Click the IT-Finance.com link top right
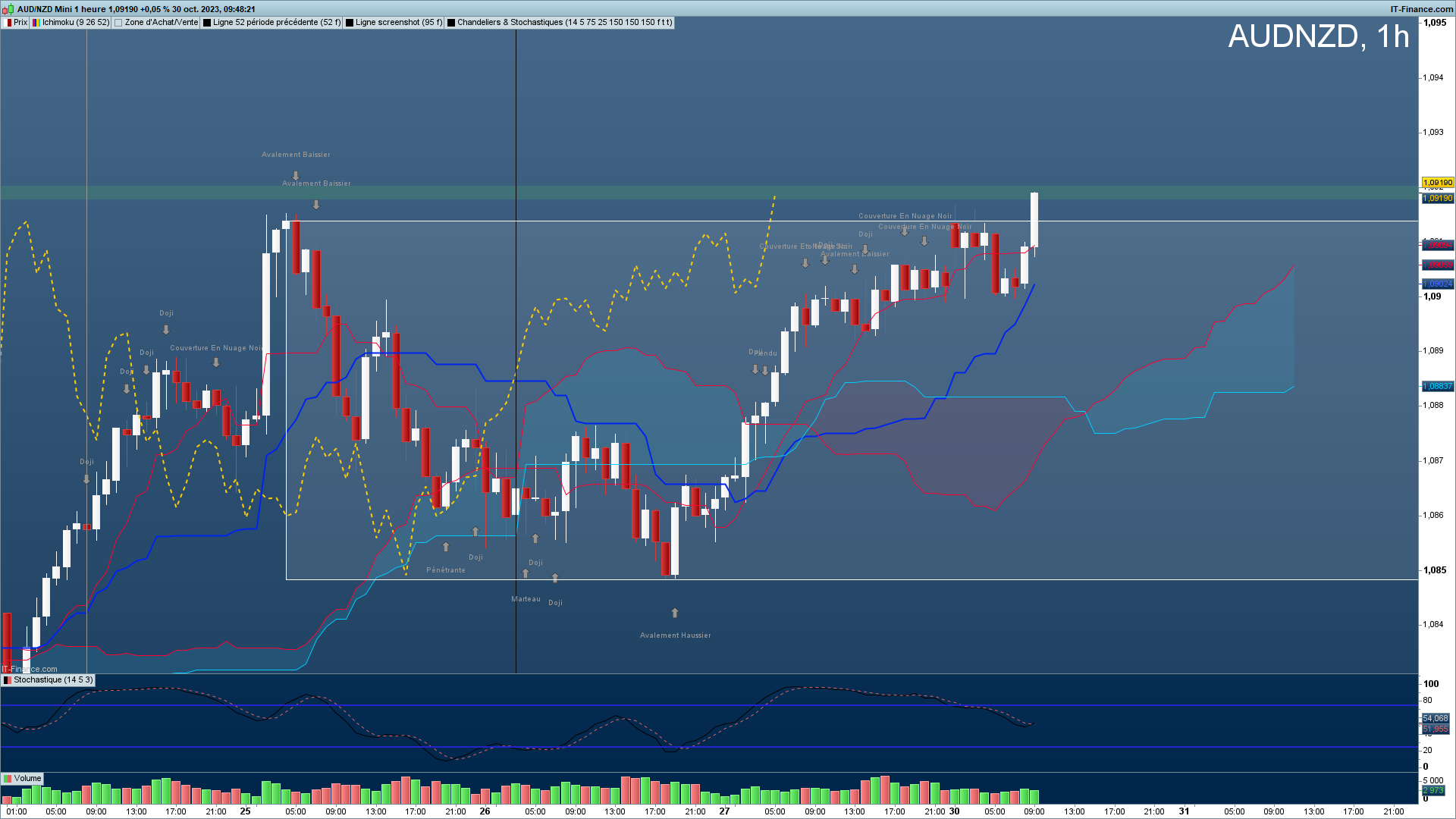This screenshot has height=819, width=1456. pos(1421,9)
